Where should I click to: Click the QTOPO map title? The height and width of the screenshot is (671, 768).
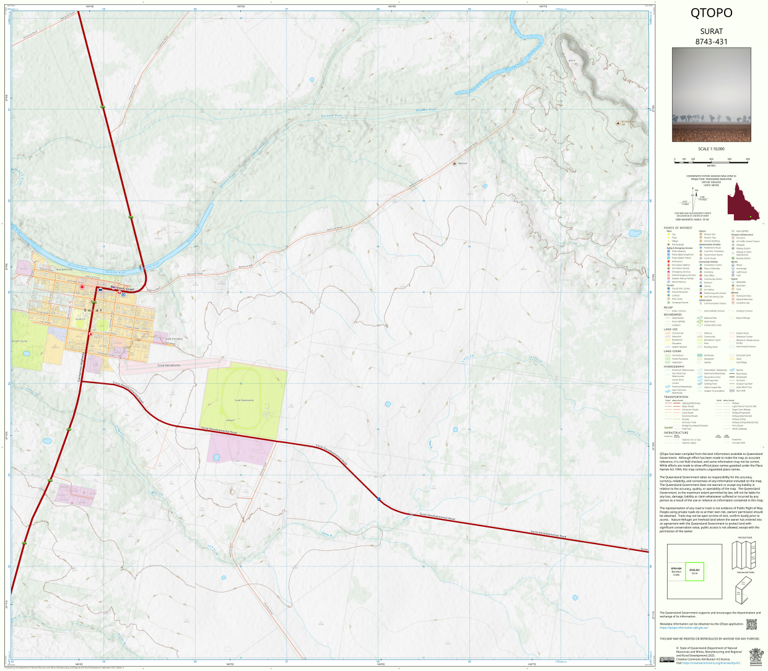click(711, 13)
